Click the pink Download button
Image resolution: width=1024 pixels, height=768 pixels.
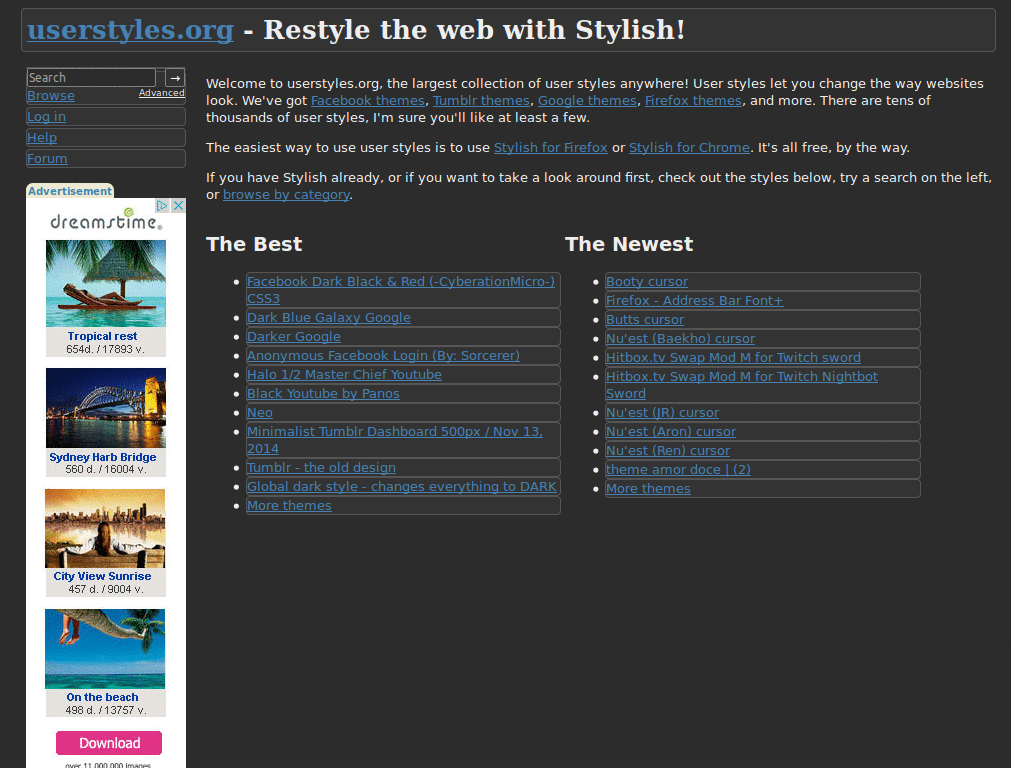pos(108,743)
